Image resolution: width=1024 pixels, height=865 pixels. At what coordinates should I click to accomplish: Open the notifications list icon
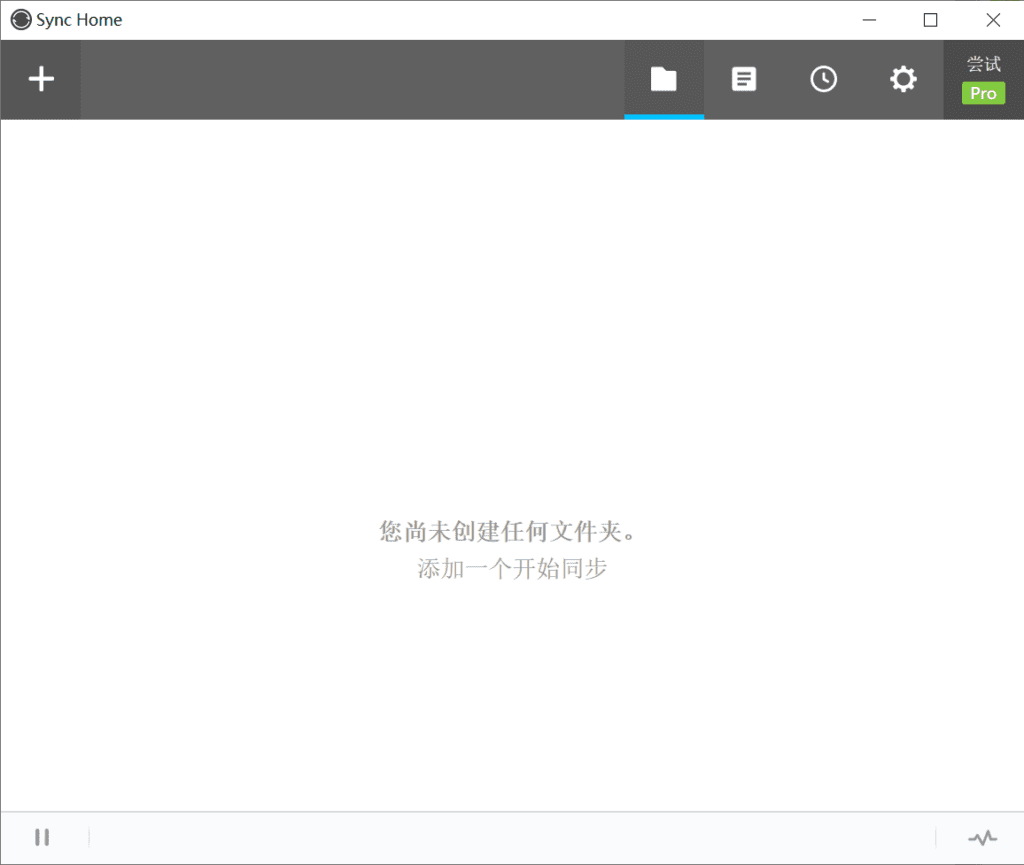(x=743, y=79)
